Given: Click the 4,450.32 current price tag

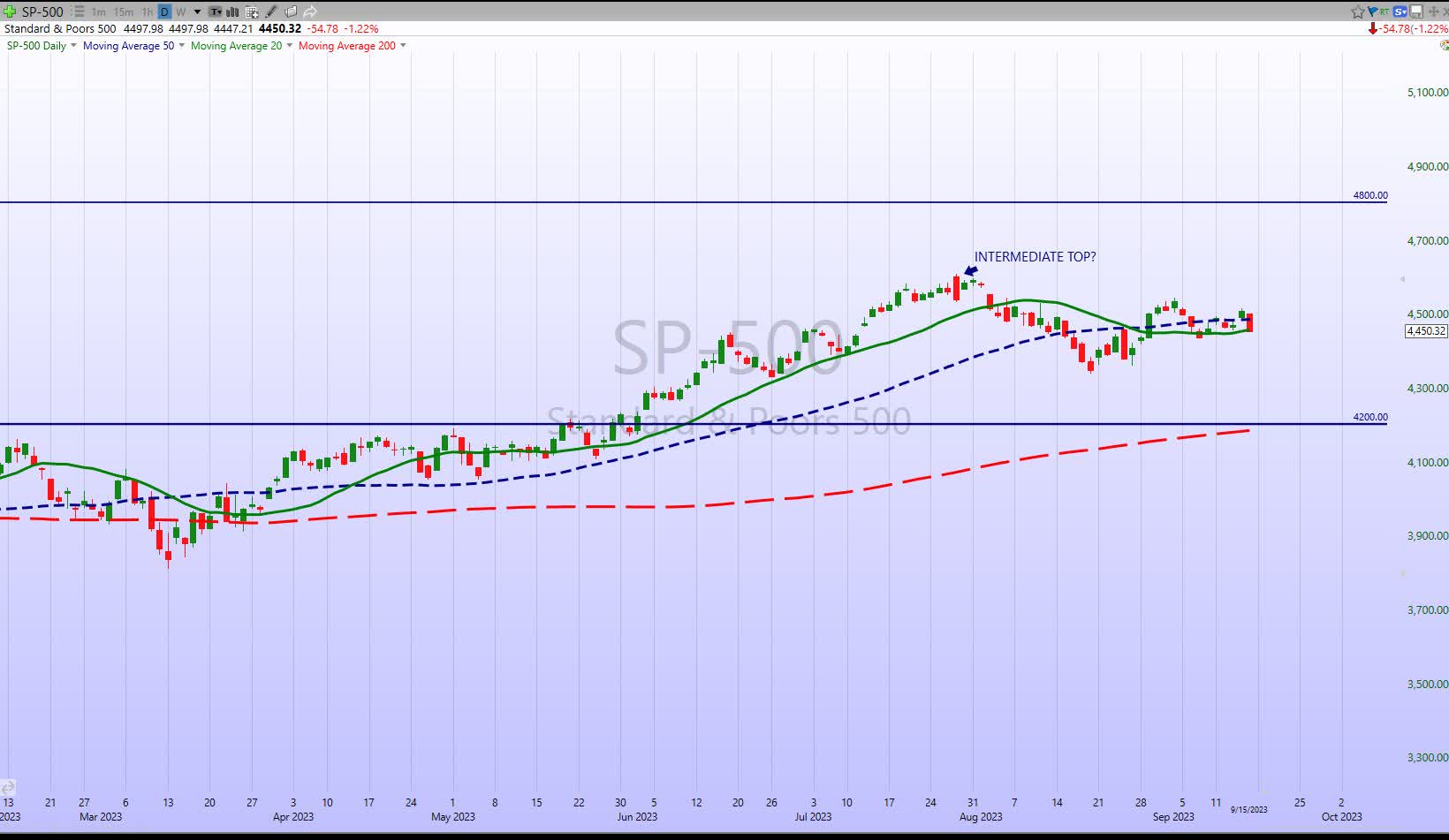Looking at the screenshot, I should (x=1426, y=331).
